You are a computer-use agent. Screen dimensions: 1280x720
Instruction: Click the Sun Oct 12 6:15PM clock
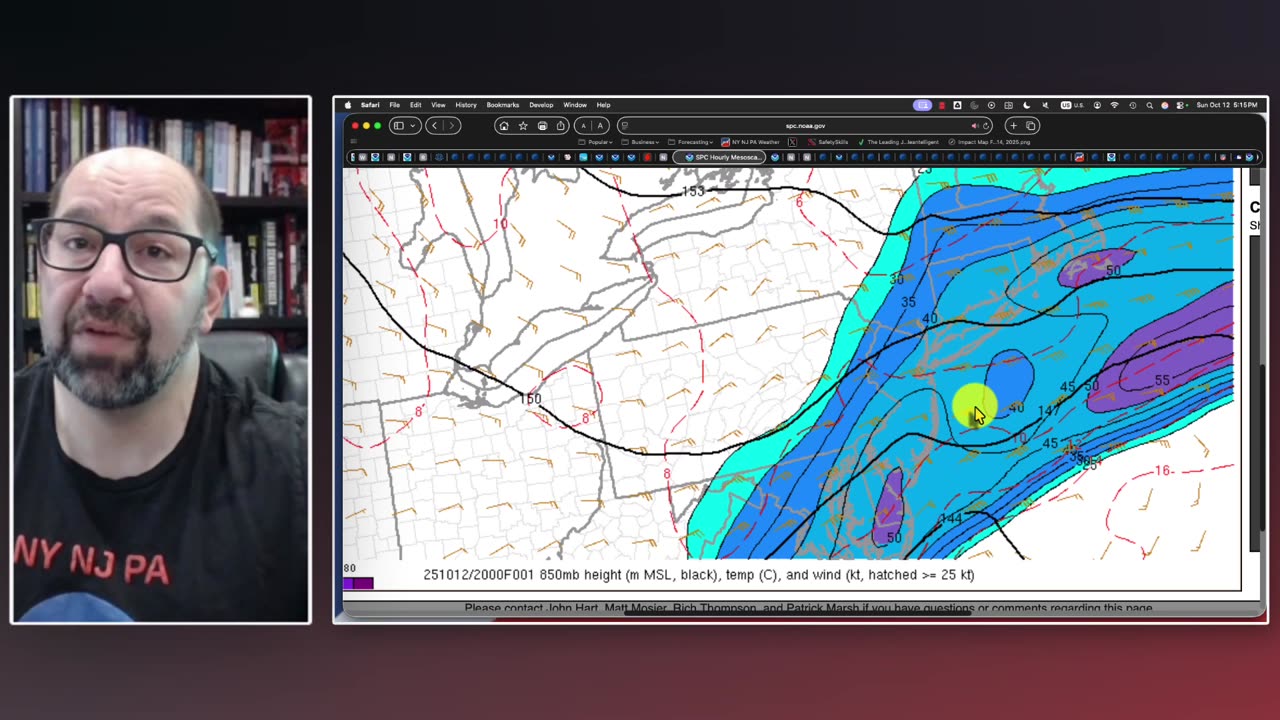[x=1226, y=105]
